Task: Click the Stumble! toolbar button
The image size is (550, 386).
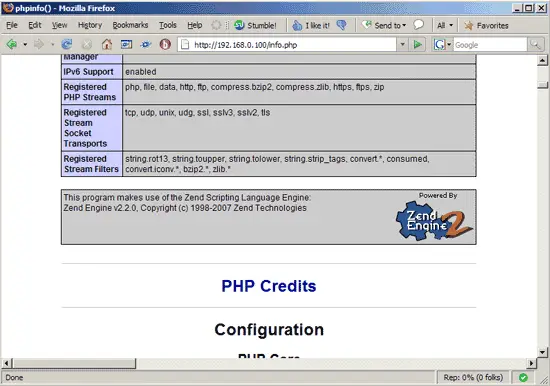Action: tap(255, 25)
